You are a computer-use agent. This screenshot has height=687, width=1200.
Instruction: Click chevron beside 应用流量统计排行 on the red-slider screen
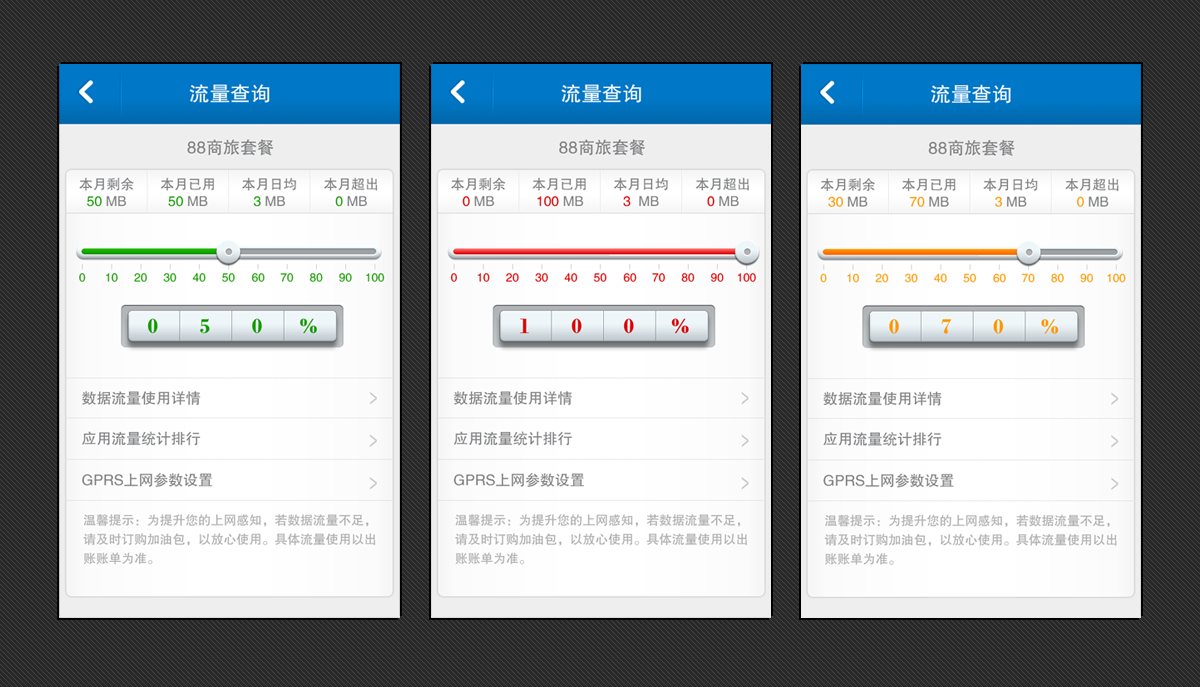(x=745, y=440)
